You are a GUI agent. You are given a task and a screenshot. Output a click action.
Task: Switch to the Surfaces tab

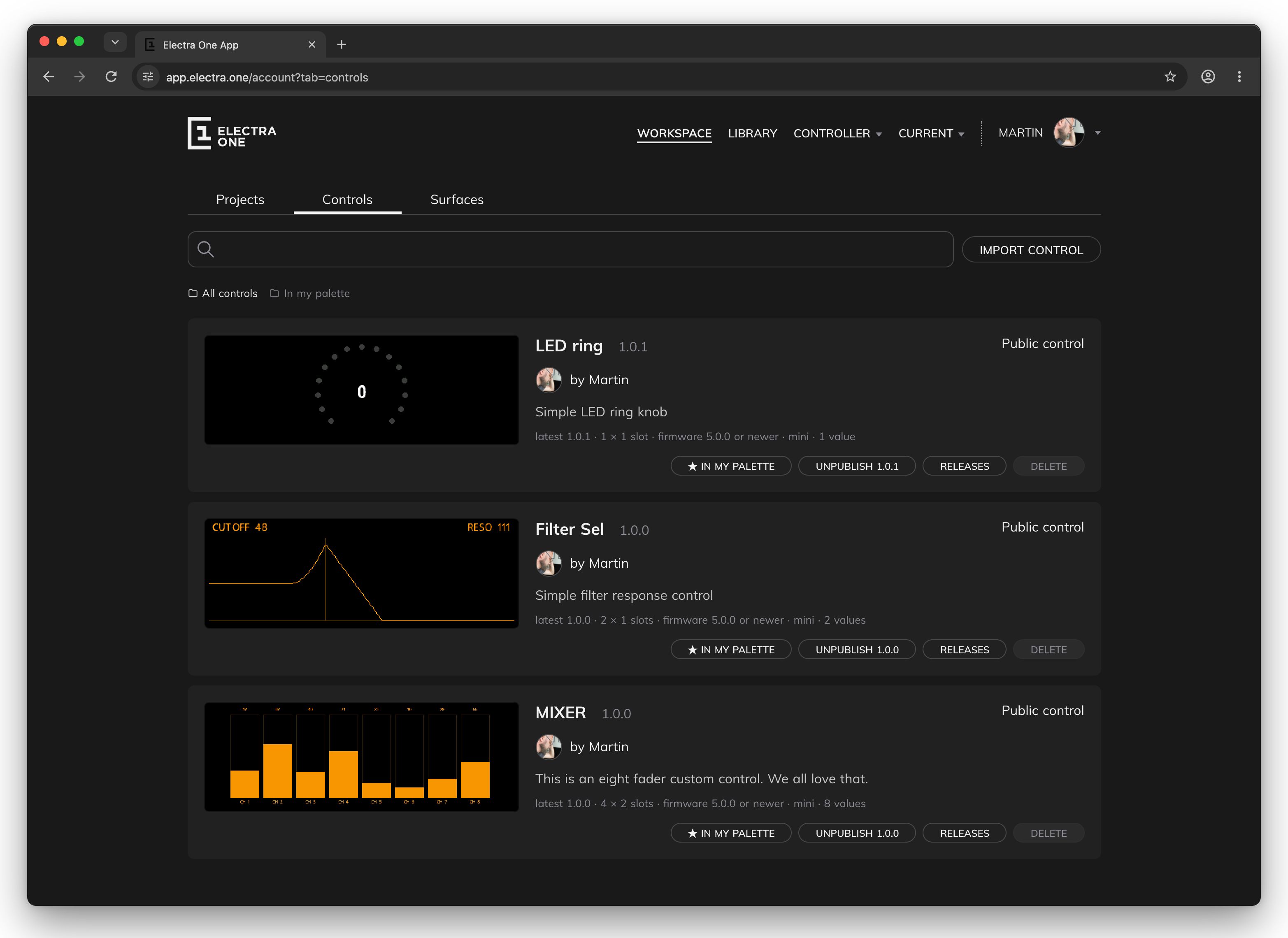coord(457,199)
